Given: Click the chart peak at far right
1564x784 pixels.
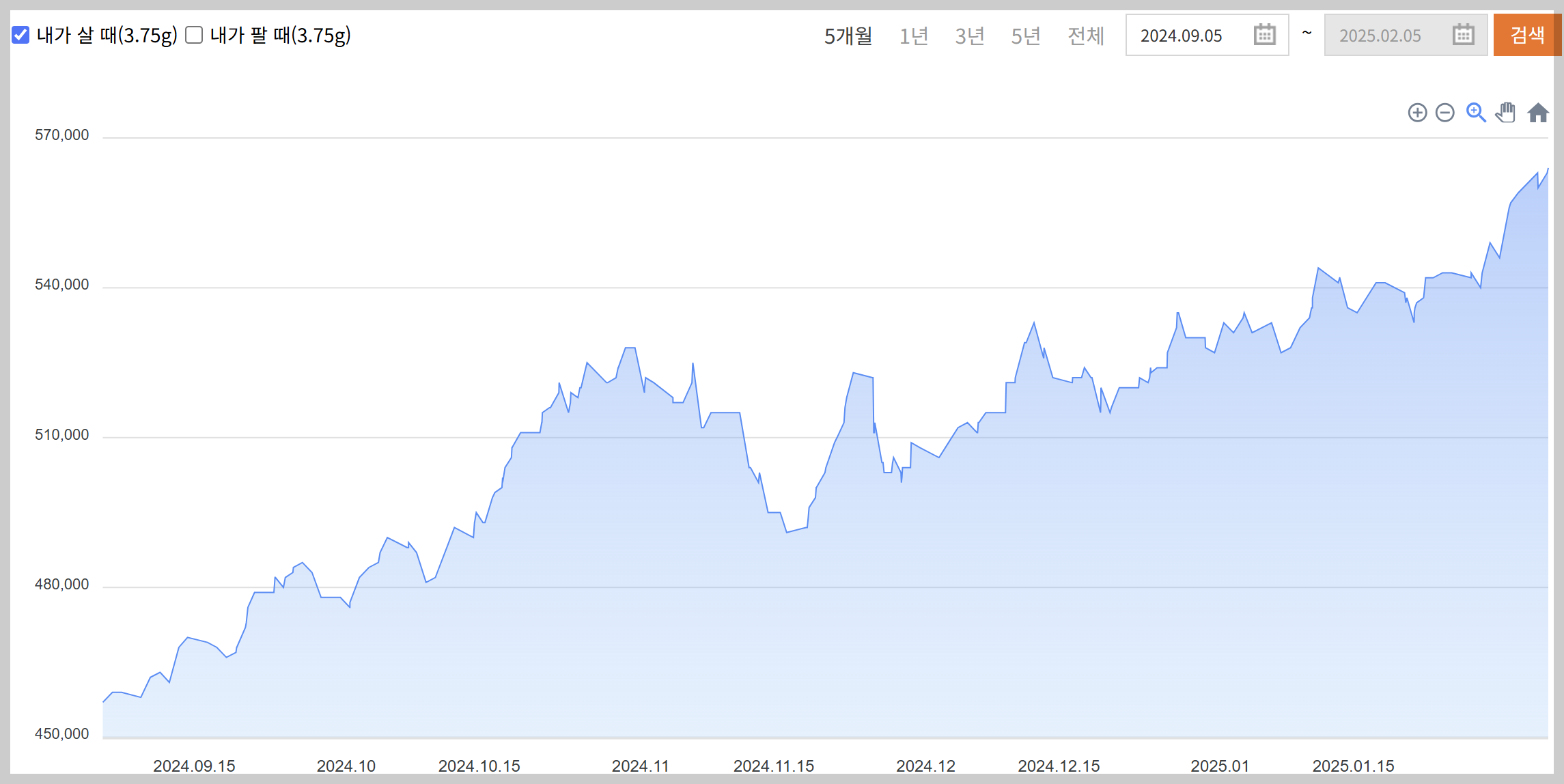Looking at the screenshot, I should coord(1547,169).
